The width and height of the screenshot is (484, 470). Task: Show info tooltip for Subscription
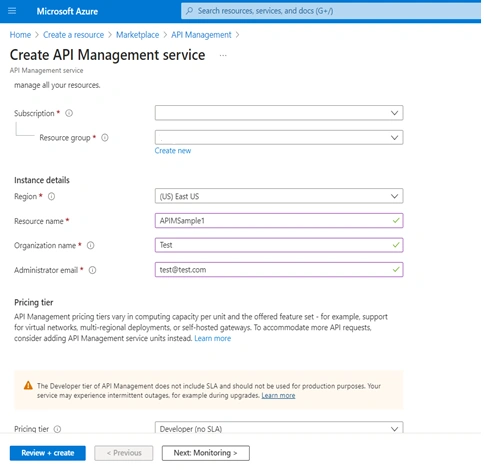click(x=69, y=113)
